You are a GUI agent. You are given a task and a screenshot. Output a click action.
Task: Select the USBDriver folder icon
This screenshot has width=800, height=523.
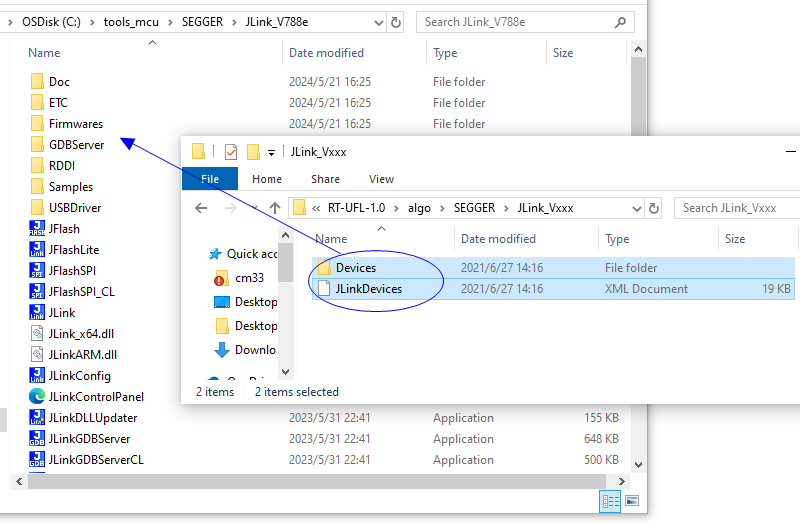point(37,207)
